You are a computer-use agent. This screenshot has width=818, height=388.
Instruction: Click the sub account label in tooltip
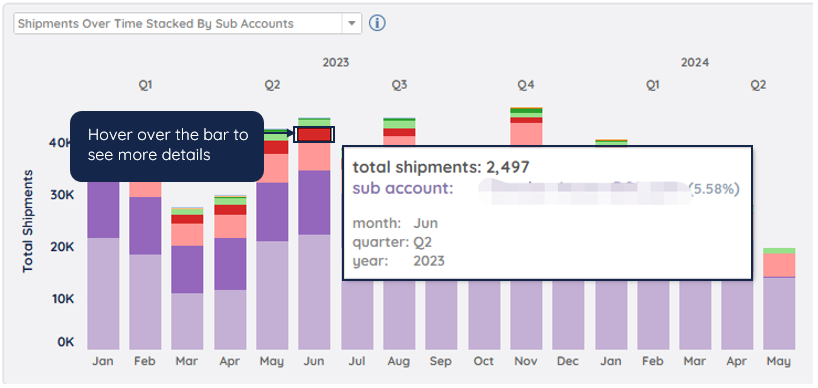(x=403, y=188)
